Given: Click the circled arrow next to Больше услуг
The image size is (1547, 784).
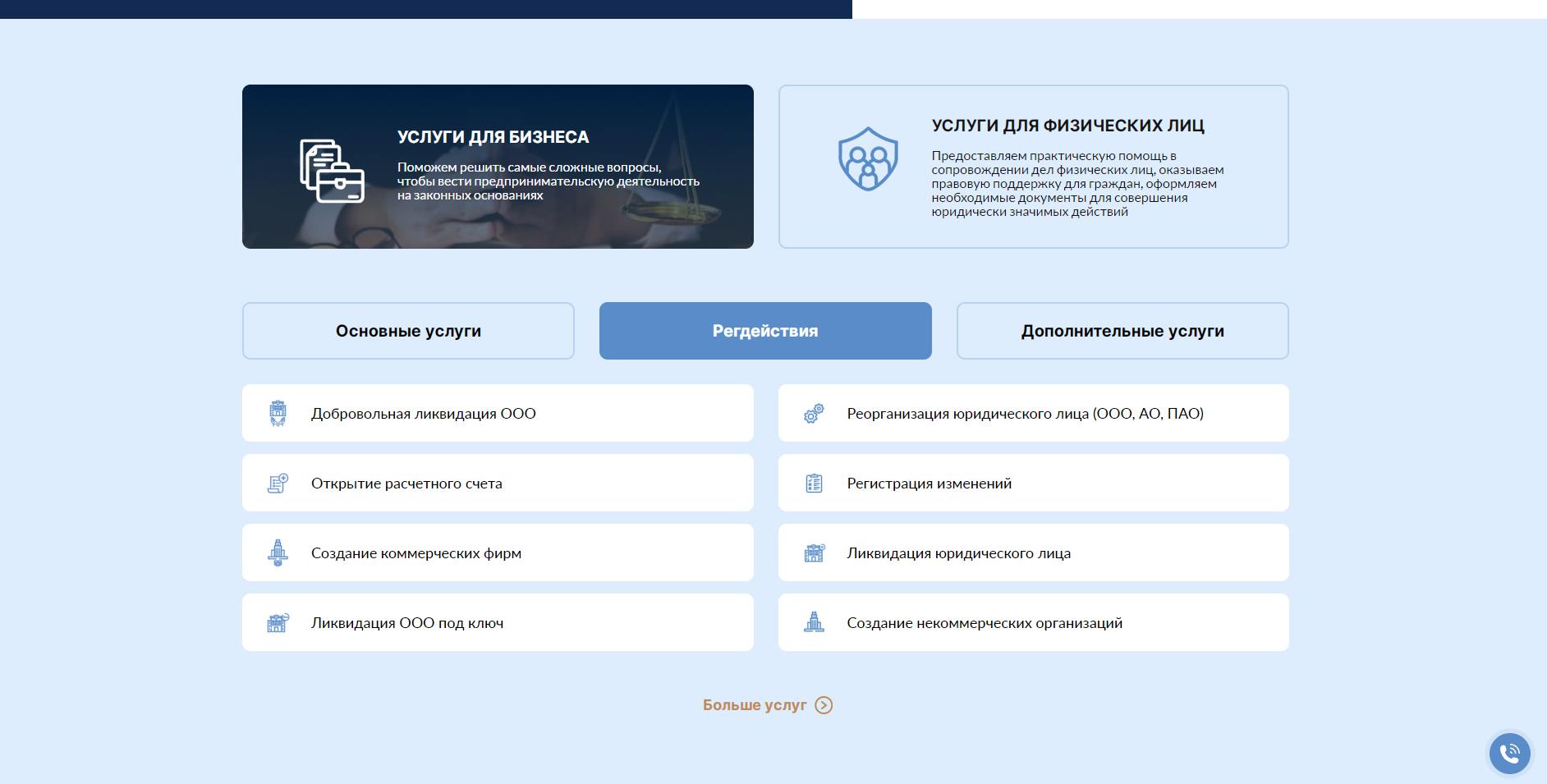Looking at the screenshot, I should click(824, 705).
